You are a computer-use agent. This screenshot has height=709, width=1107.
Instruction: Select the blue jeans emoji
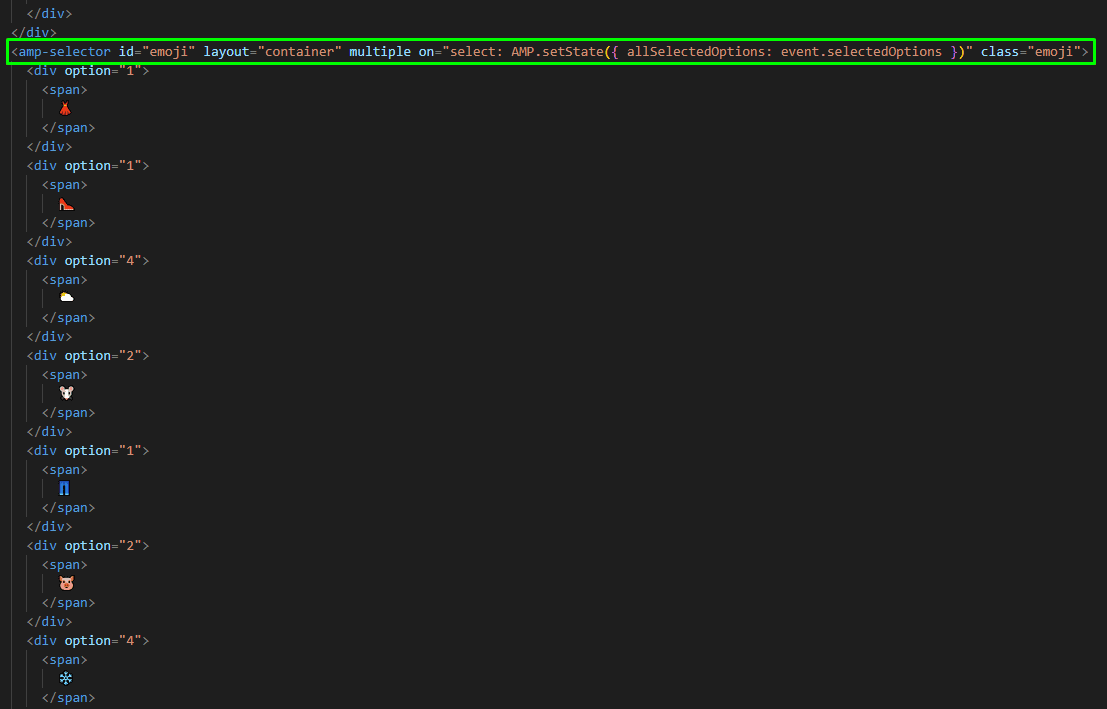pyautogui.click(x=66, y=488)
